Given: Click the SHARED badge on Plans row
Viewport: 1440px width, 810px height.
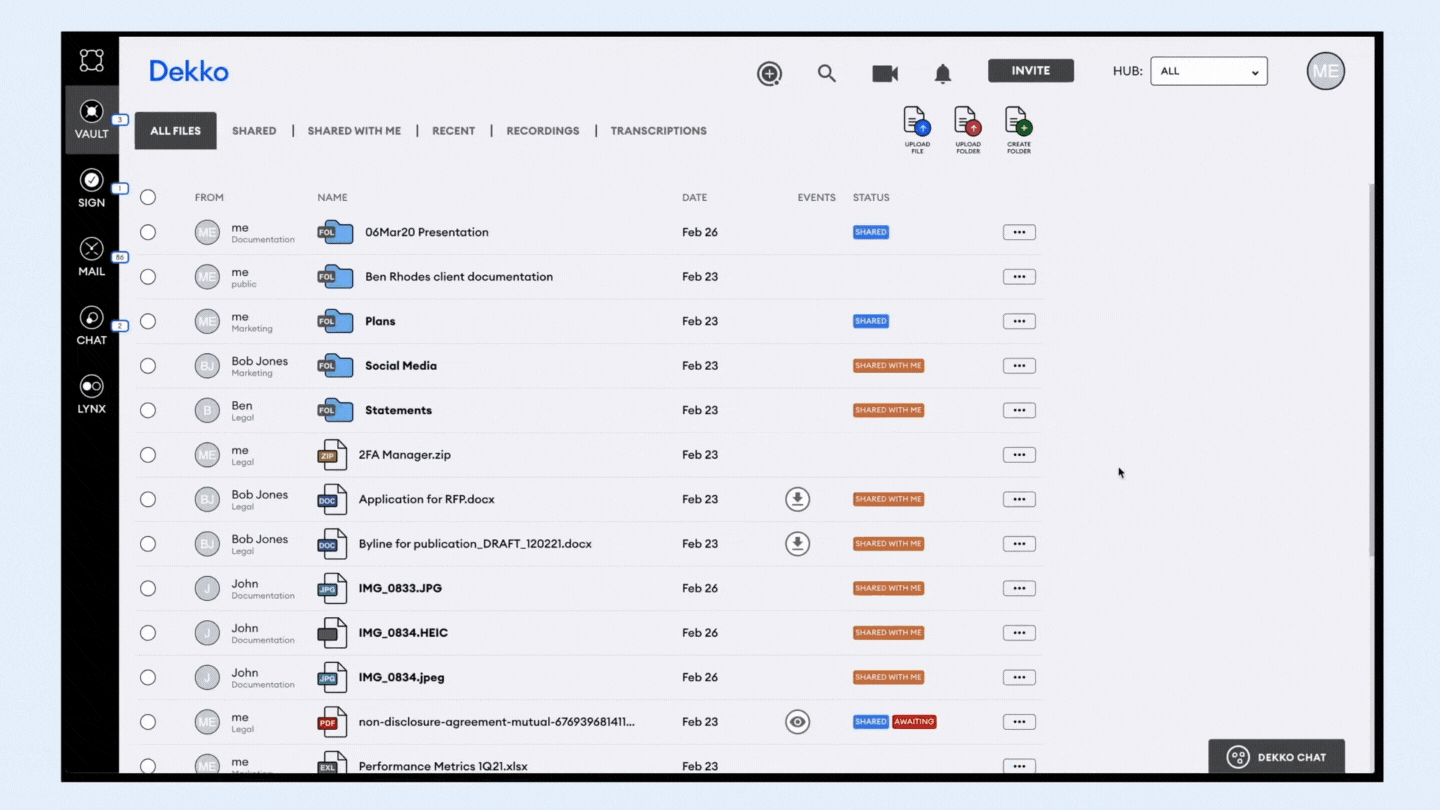Looking at the screenshot, I should click(871, 321).
